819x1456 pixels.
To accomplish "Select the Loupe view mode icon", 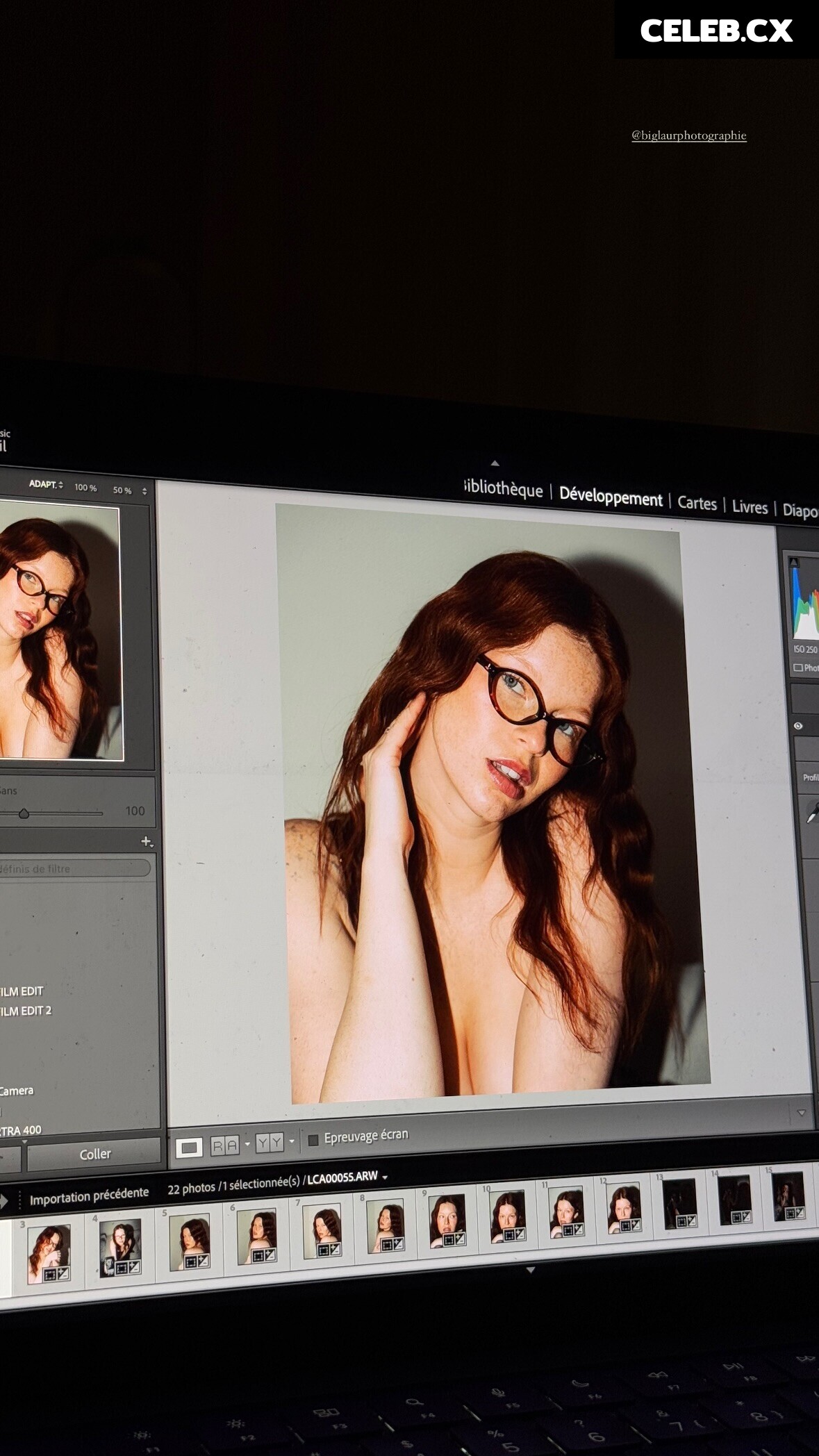I will [188, 1148].
